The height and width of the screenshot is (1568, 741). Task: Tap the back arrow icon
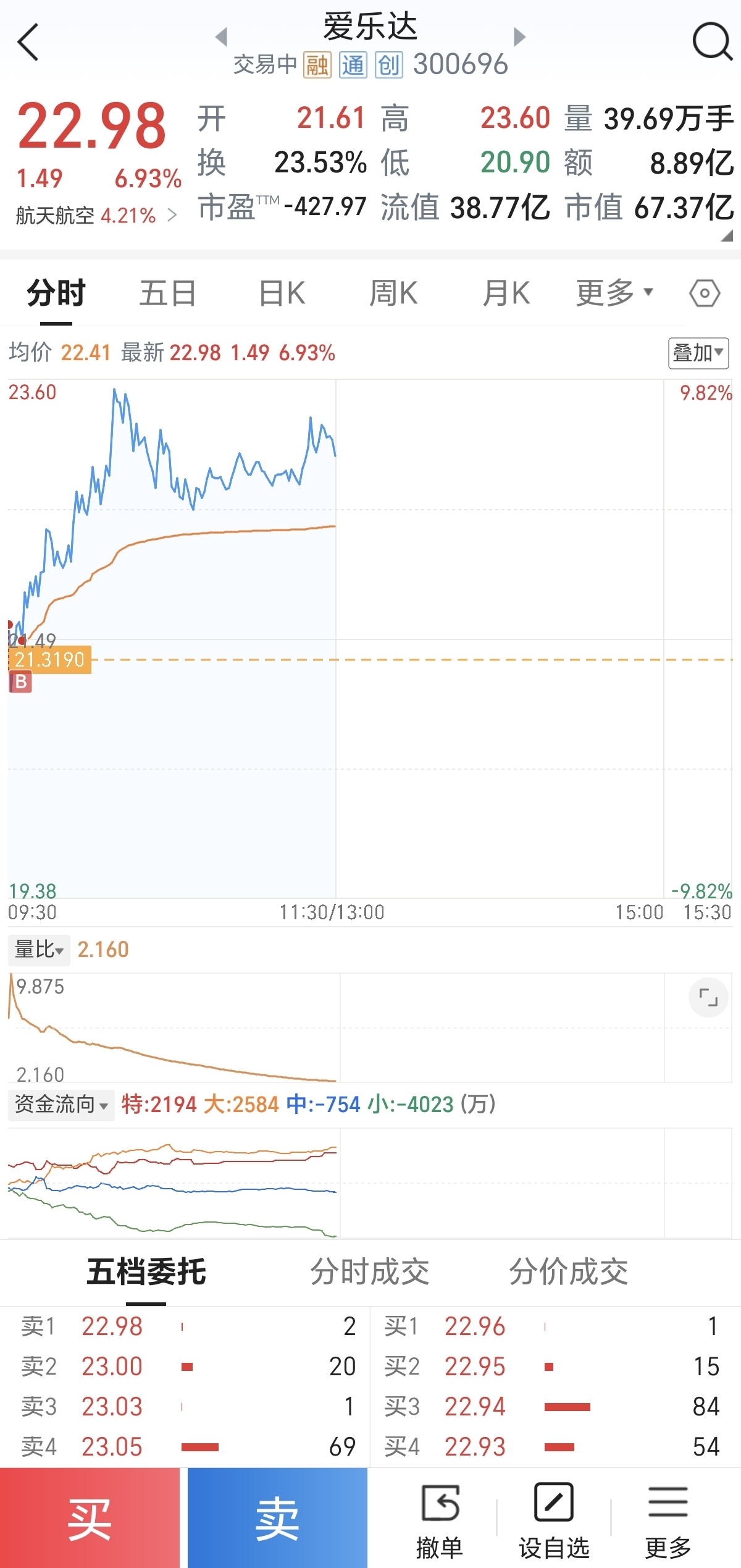point(28,42)
